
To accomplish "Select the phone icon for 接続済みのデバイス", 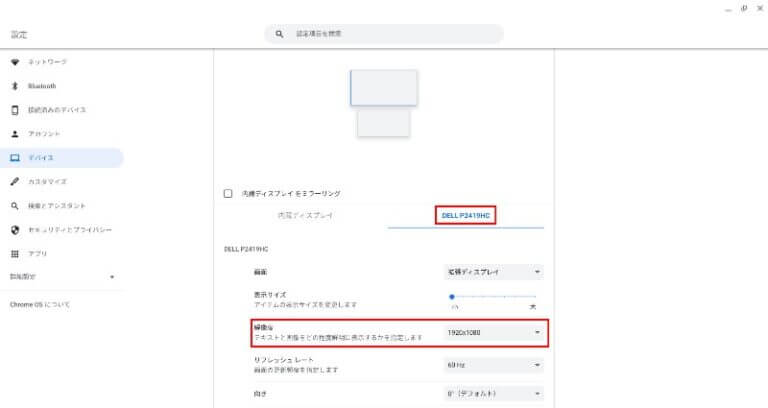I will (15, 110).
